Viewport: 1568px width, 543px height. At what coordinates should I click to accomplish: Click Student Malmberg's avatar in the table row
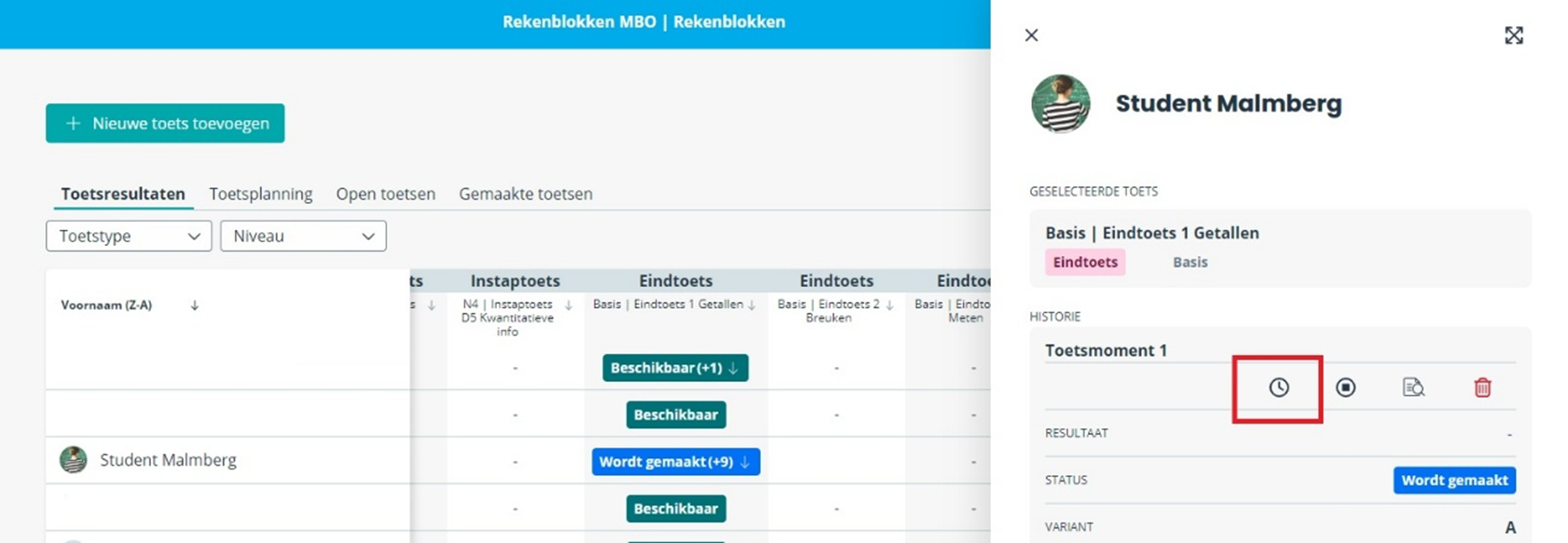point(74,460)
